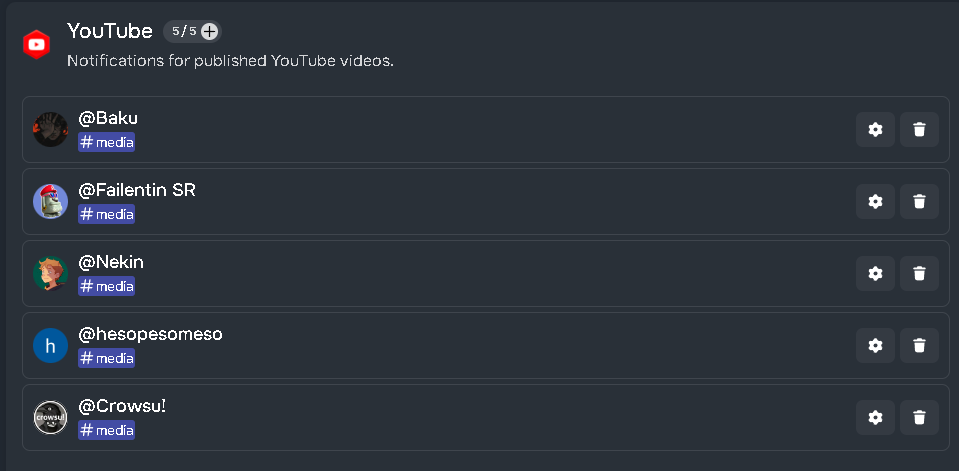959x471 pixels.
Task: Delete the @hesopesomeso notification entry
Action: pyautogui.click(x=919, y=346)
